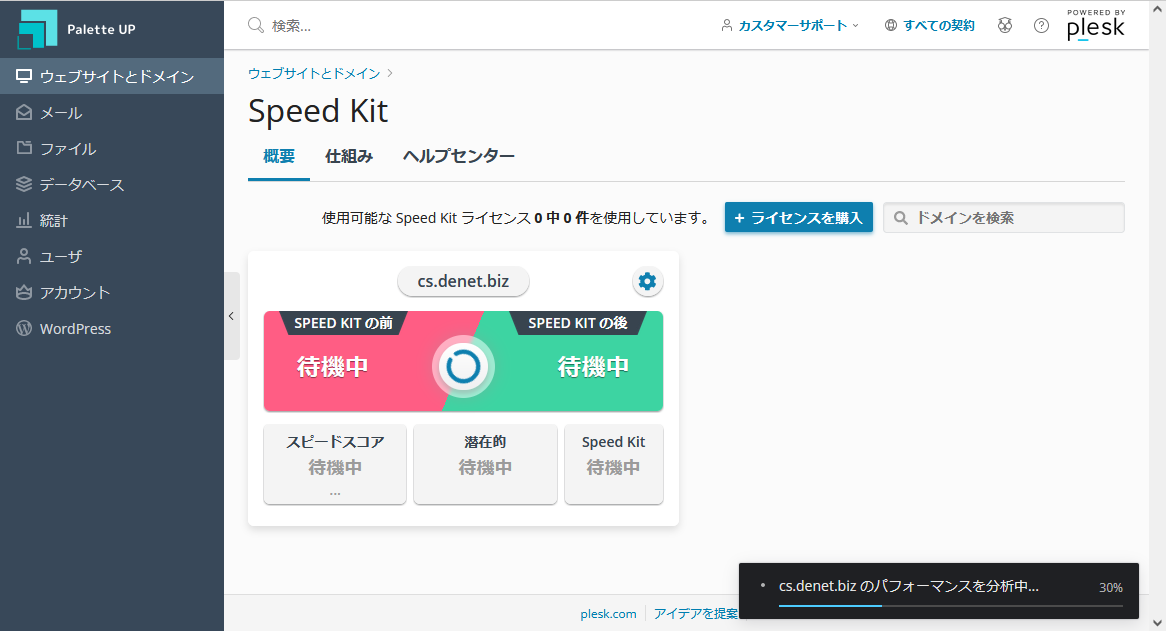Open WordPress in sidebar
This screenshot has width=1166, height=631.
coord(112,329)
